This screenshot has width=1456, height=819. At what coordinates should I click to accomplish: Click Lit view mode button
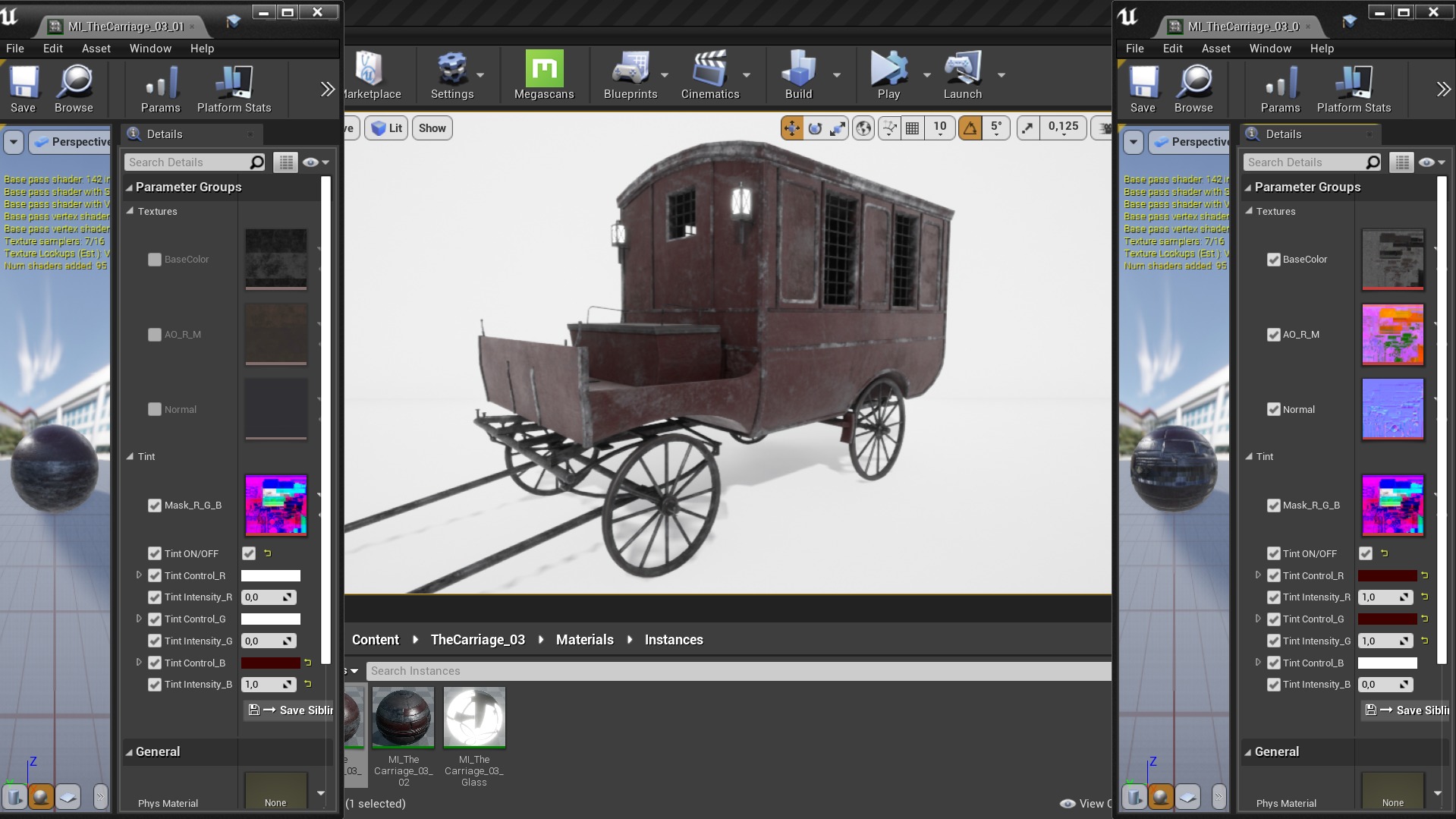388,128
